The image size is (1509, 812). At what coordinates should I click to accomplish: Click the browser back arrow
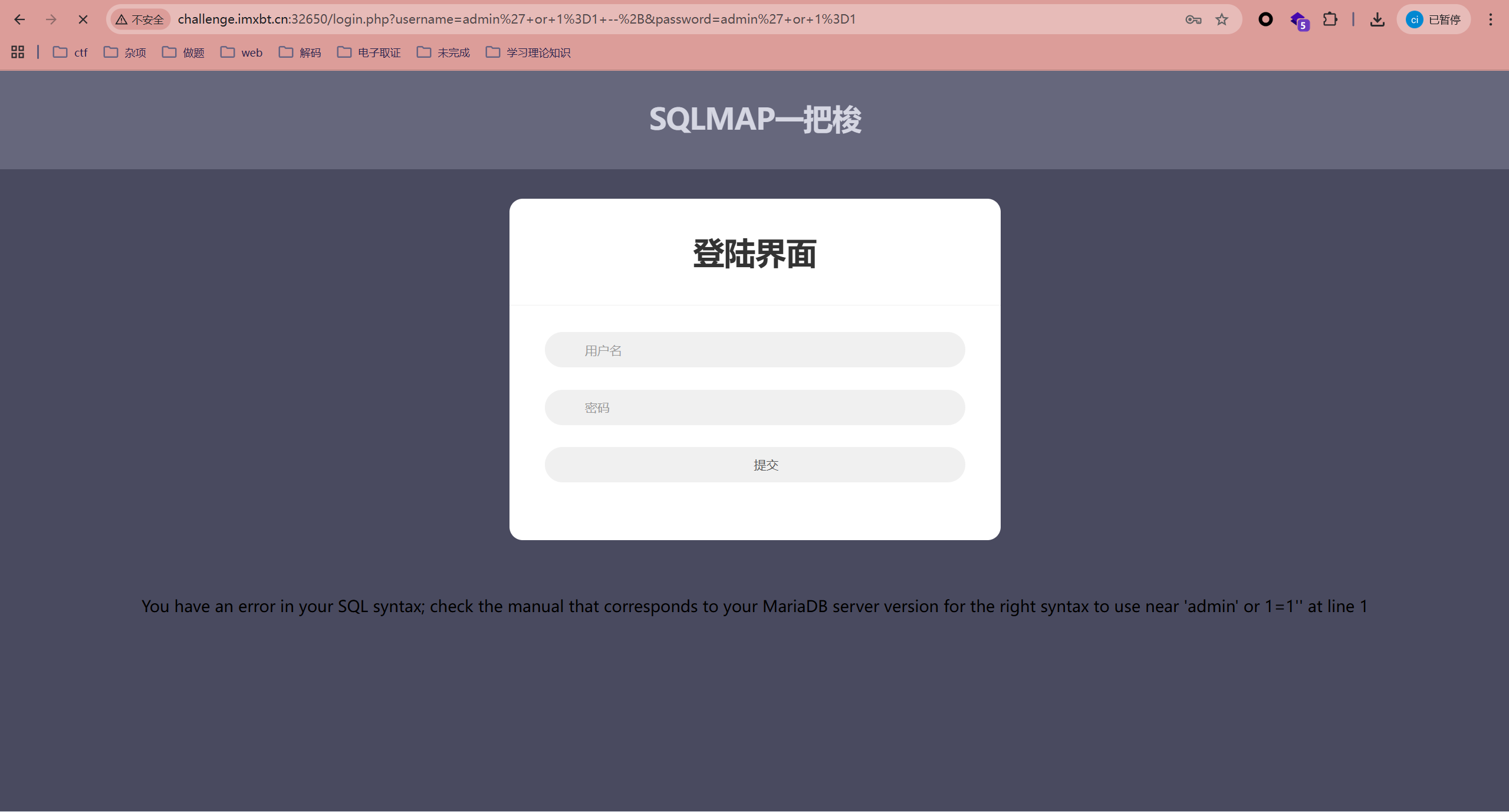(x=19, y=19)
